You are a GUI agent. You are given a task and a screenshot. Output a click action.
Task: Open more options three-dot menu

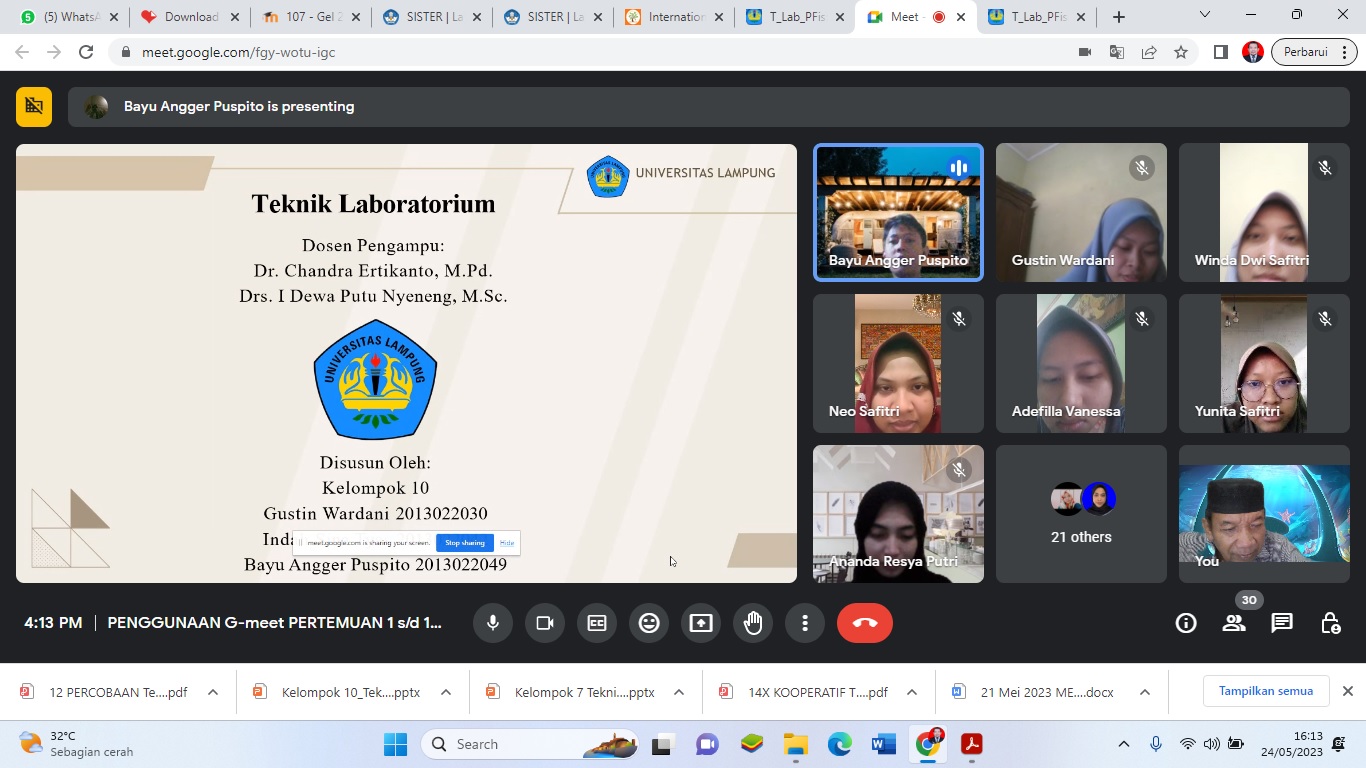(x=805, y=623)
